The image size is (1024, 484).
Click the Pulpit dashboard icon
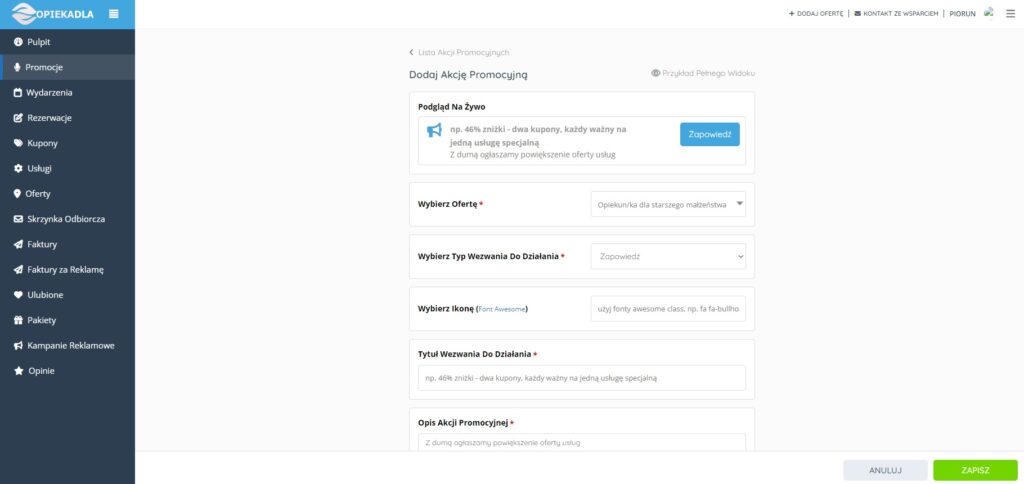[x=18, y=42]
